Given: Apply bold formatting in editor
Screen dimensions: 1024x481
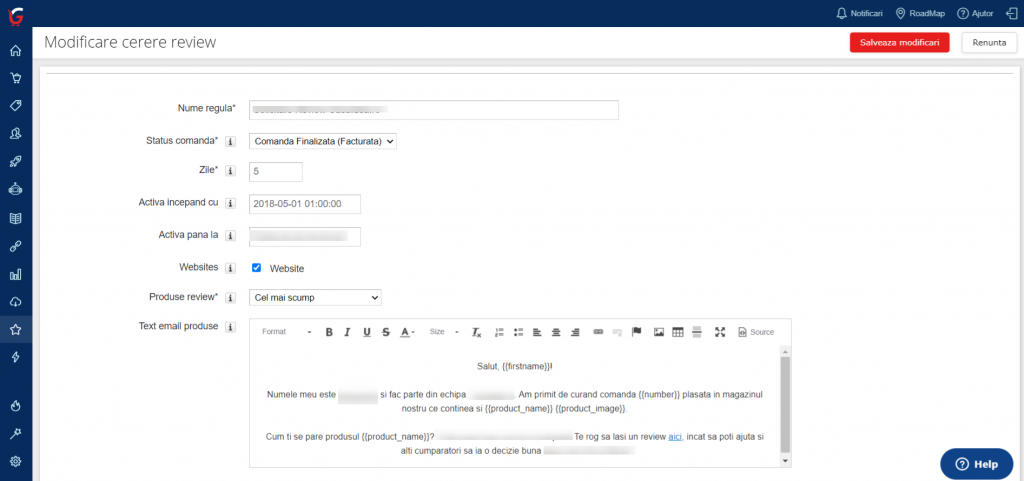Looking at the screenshot, I should (329, 332).
